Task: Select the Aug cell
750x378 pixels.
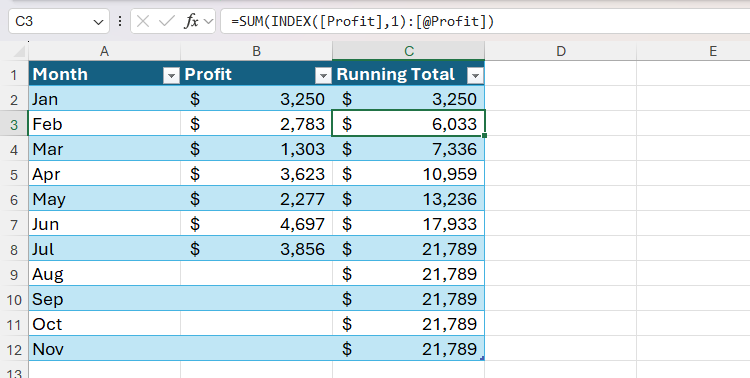Action: tap(104, 273)
